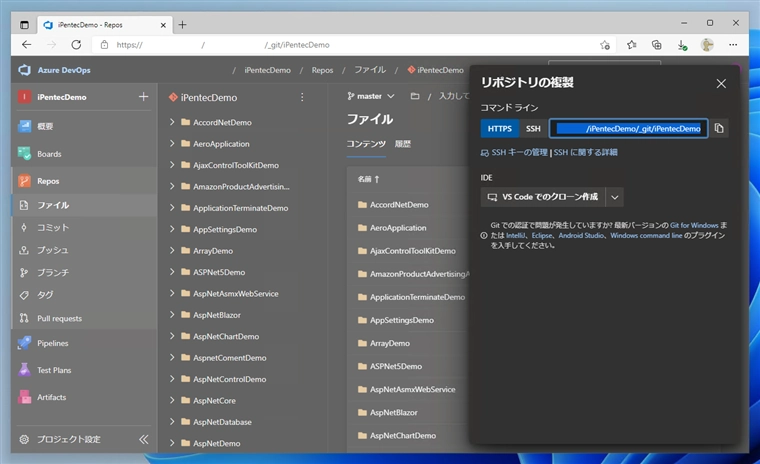The image size is (760, 464).
Task: Open Boards in the sidebar
Action: click(x=49, y=154)
